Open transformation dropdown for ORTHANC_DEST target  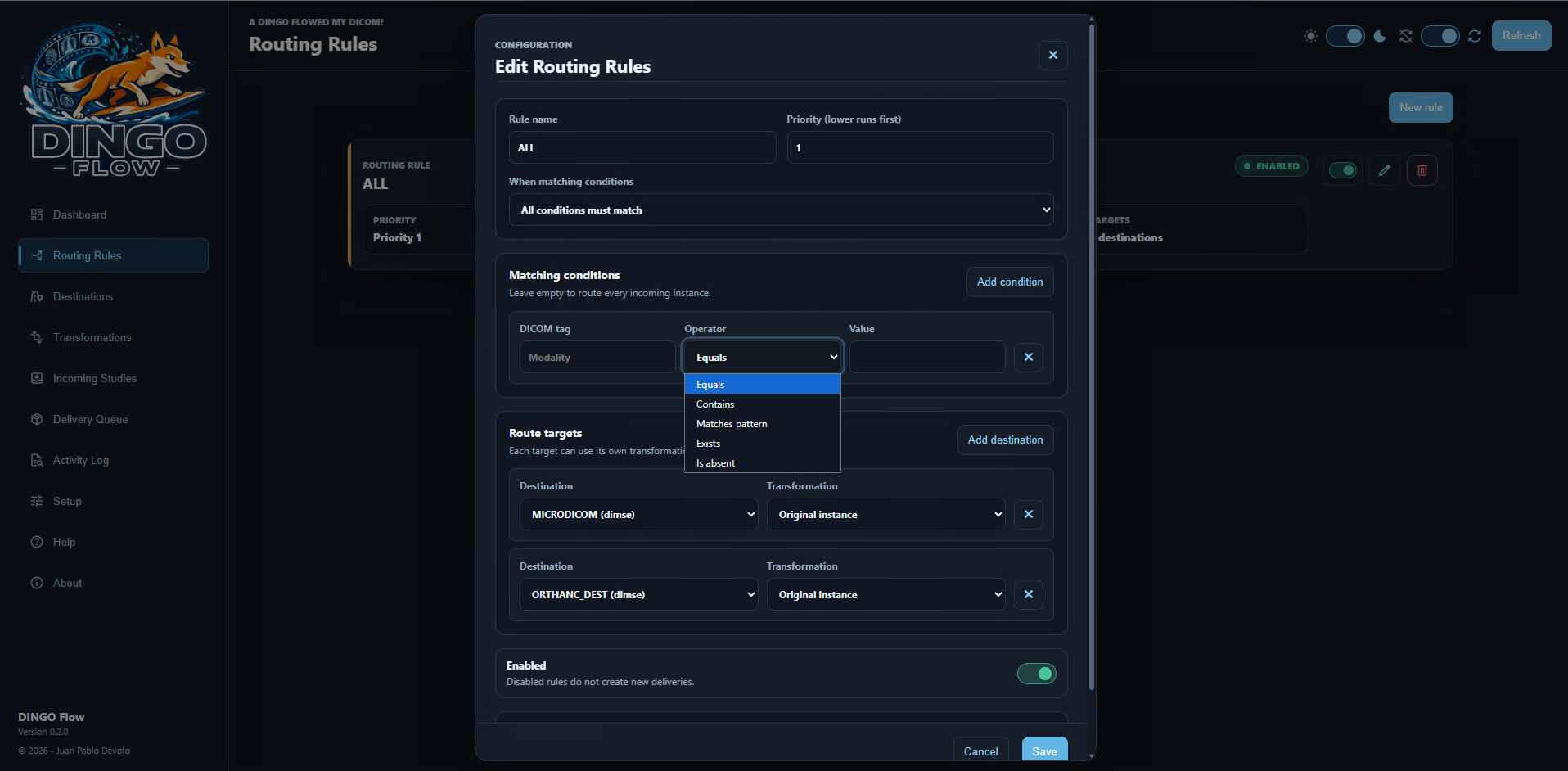click(885, 594)
